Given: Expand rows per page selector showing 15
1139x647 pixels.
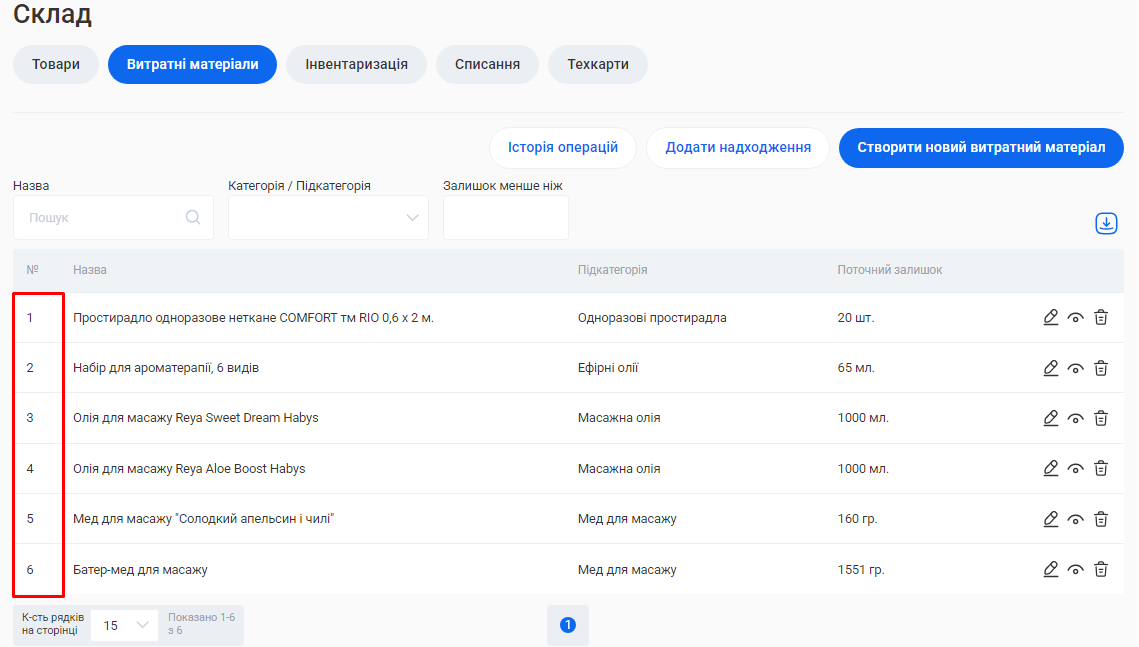Looking at the screenshot, I should pyautogui.click(x=124, y=625).
